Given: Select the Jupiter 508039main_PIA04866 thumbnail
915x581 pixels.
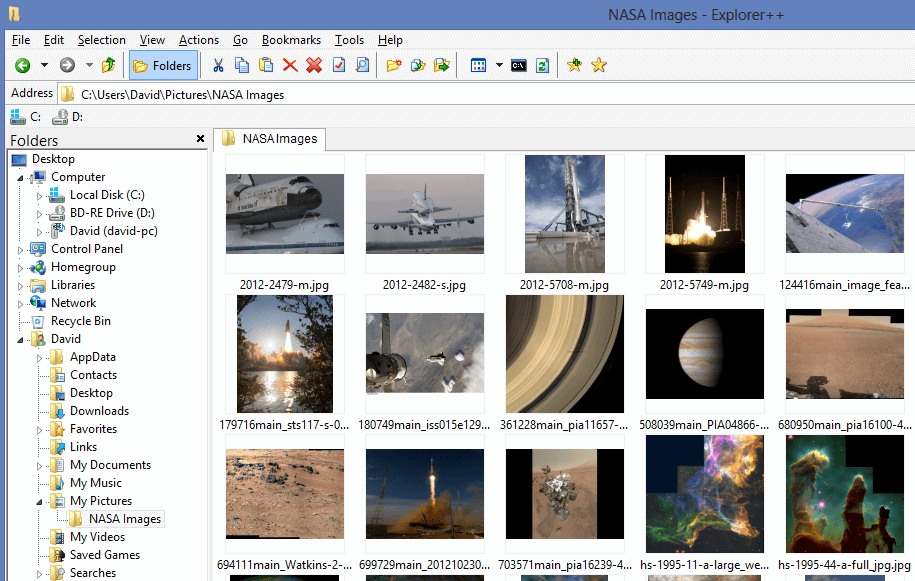Looking at the screenshot, I should (705, 354).
